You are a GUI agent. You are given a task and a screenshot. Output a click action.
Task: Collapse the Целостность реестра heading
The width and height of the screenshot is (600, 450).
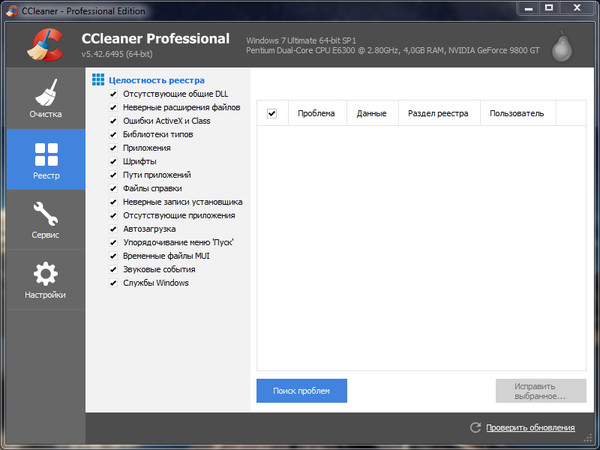pos(149,80)
